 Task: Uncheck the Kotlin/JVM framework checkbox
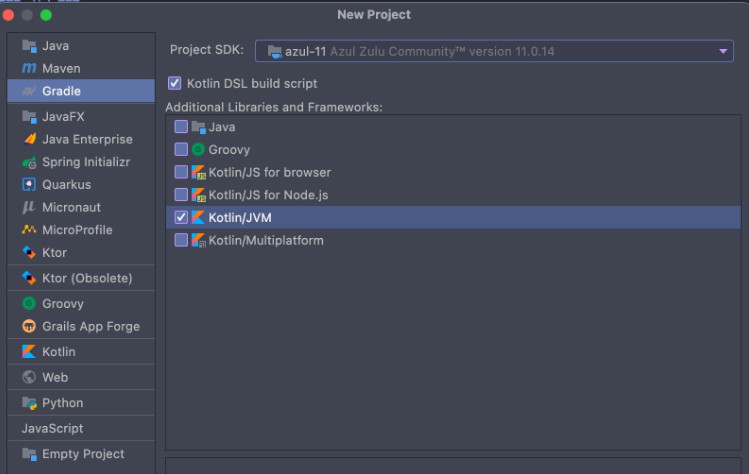(x=181, y=217)
